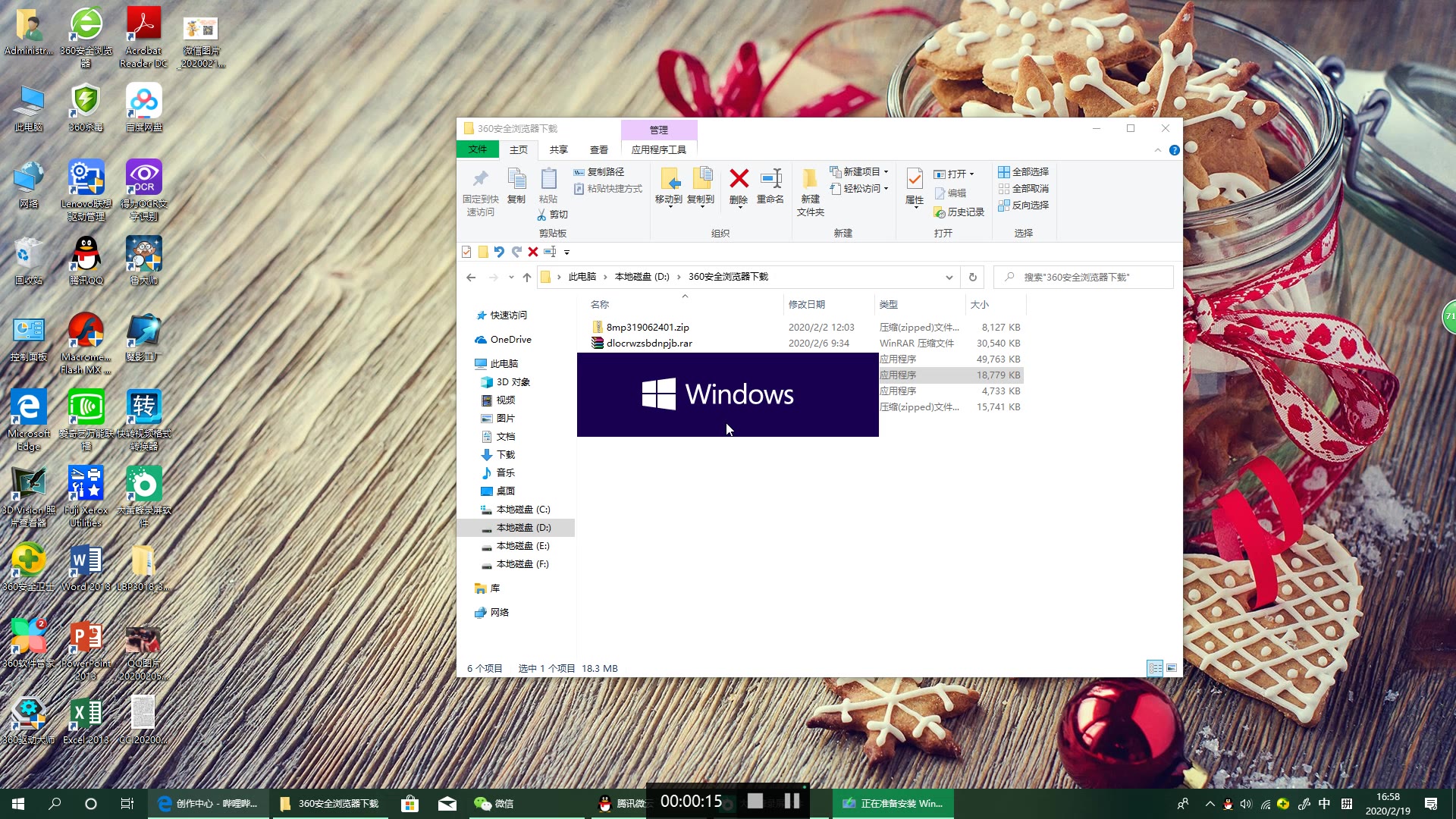The image size is (1456, 819).
Task: Click Select none in ribbon
Action: coord(1024,189)
